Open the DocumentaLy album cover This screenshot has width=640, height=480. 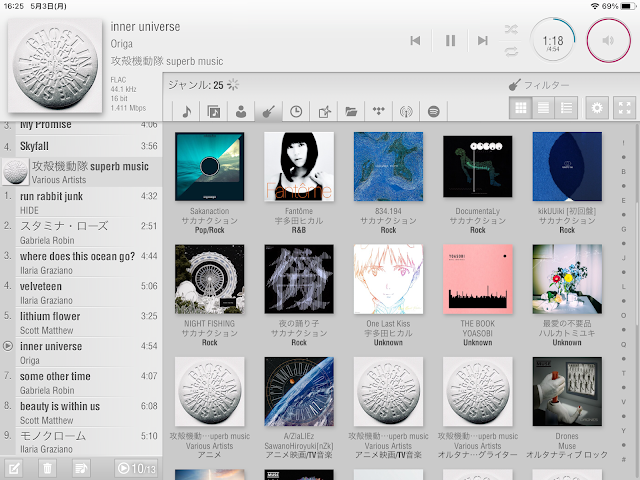tap(478, 167)
